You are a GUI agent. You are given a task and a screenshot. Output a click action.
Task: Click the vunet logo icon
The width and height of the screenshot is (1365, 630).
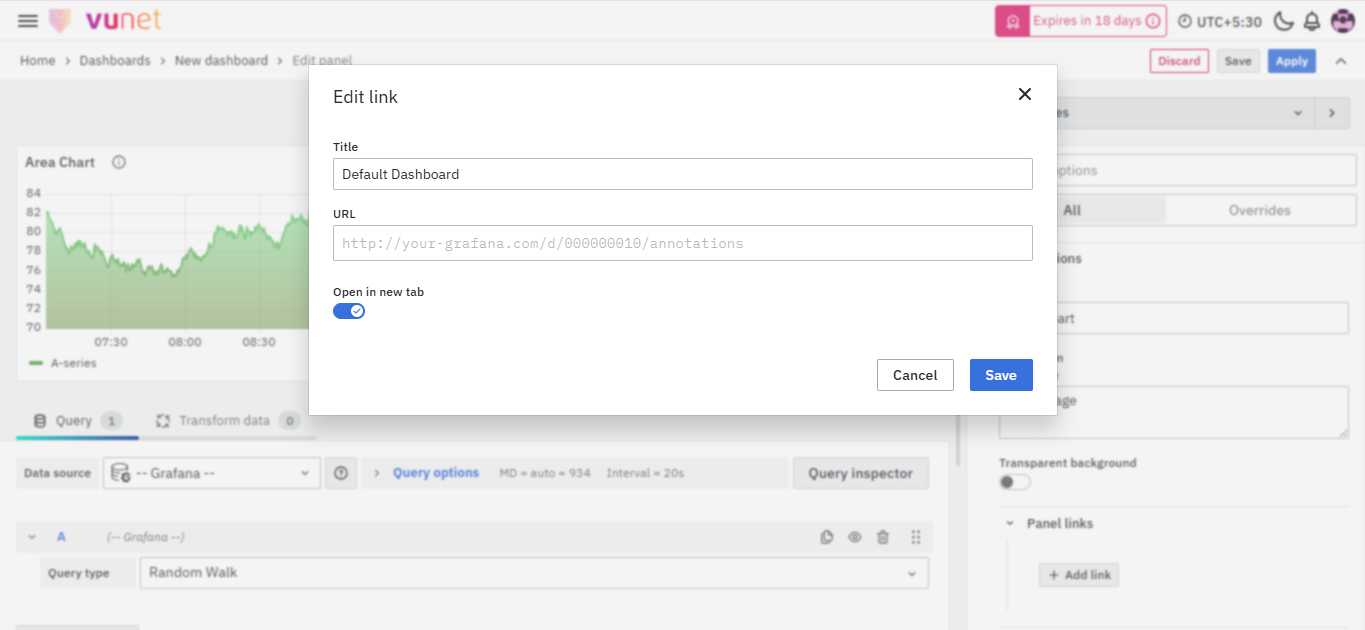(x=61, y=21)
